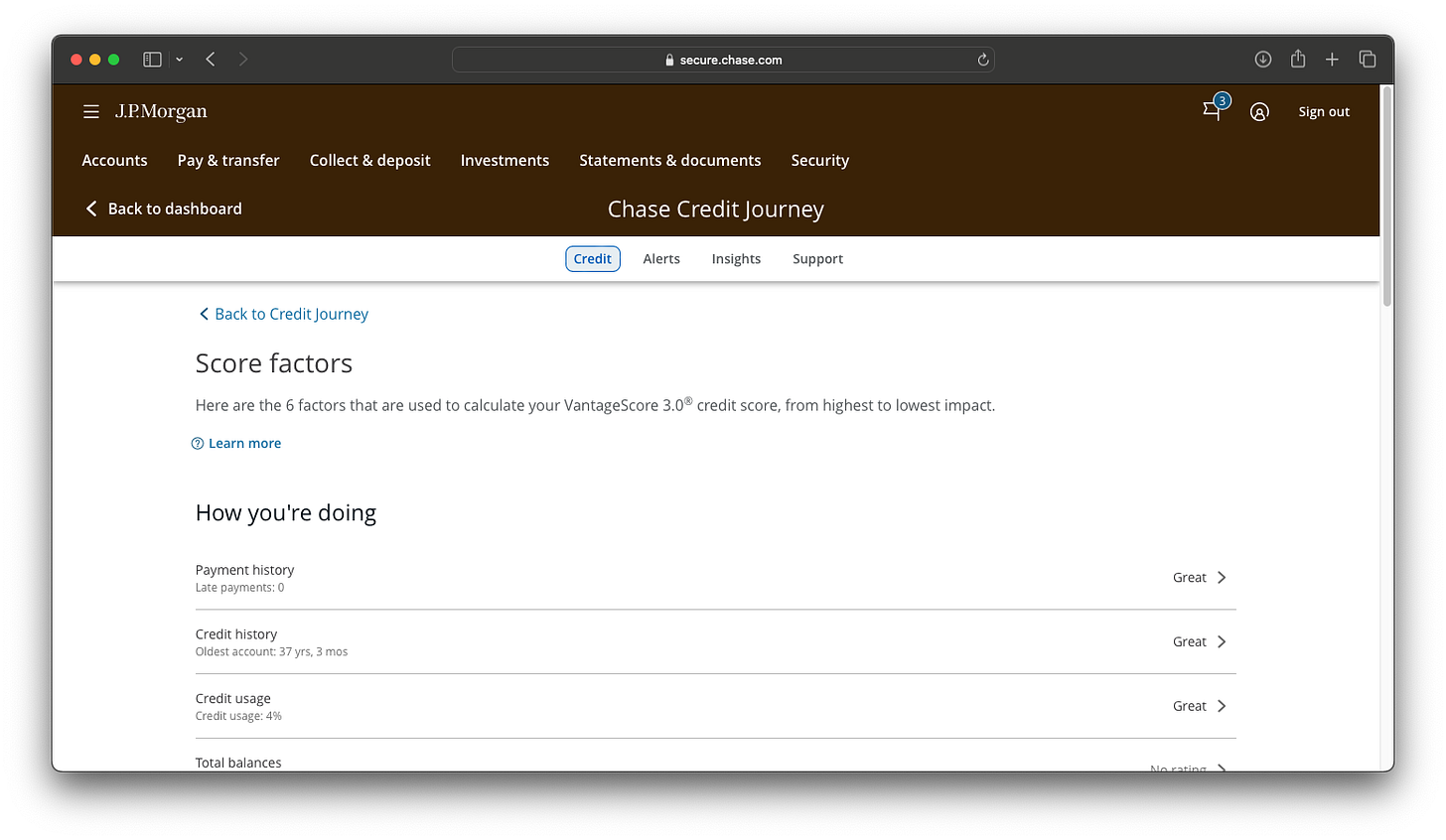Image resolution: width=1446 pixels, height=840 pixels.
Task: Follow the Back to Credit Journey link
Action: click(291, 314)
